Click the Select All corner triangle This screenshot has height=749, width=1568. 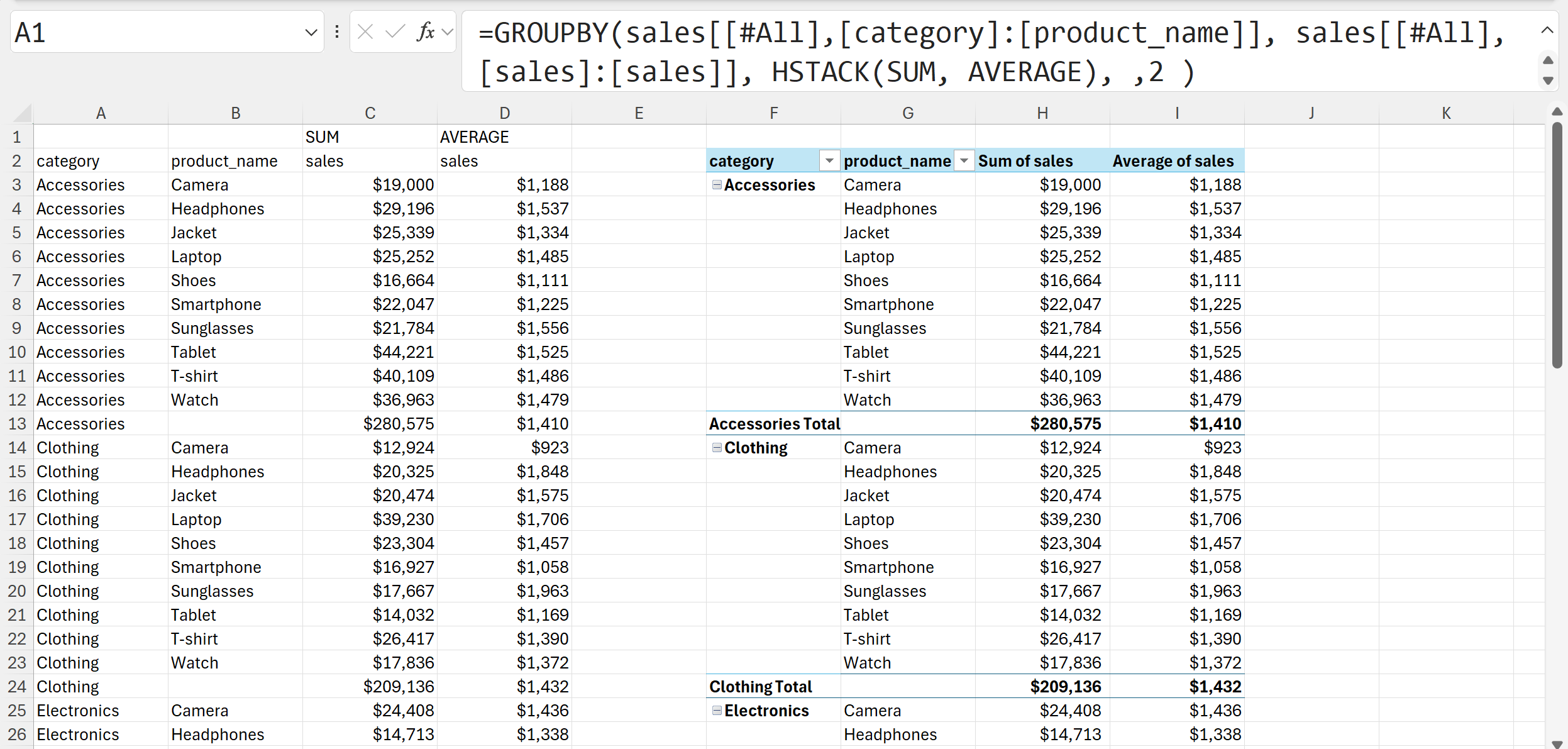23,113
